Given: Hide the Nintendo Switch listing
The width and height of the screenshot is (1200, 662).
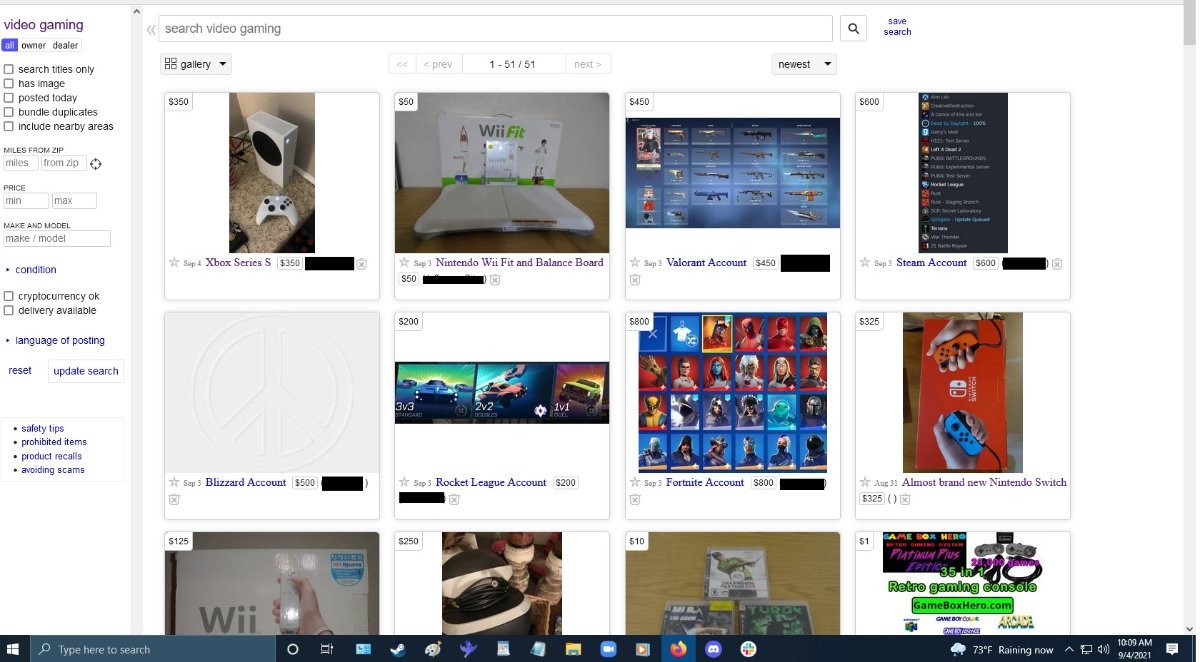Looking at the screenshot, I should click(906, 499).
